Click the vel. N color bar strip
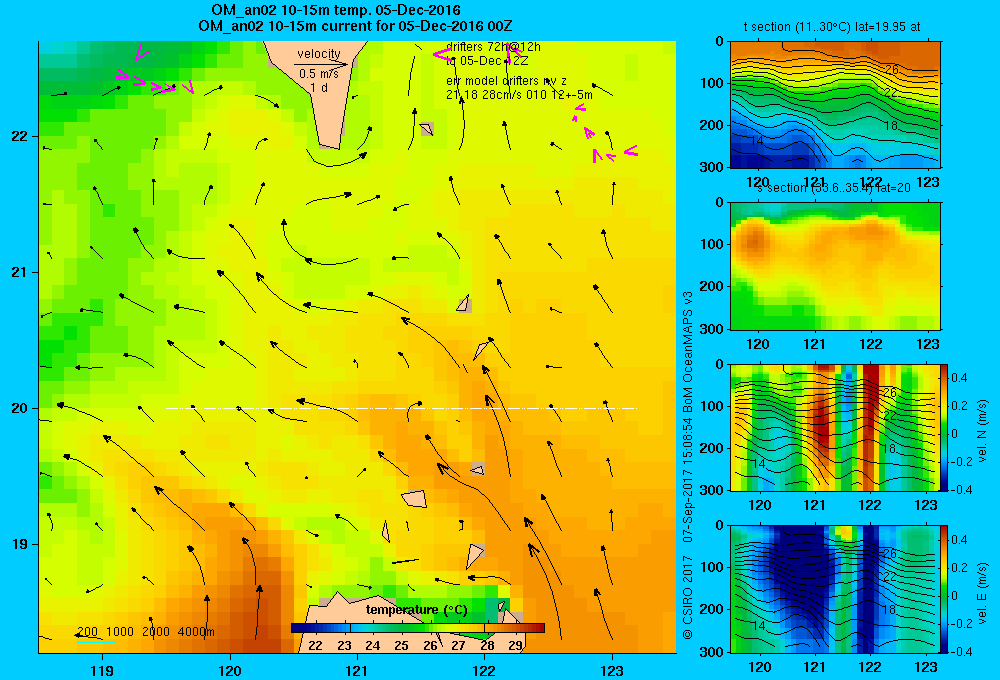Viewport: 1000px width, 680px height. tap(945, 427)
